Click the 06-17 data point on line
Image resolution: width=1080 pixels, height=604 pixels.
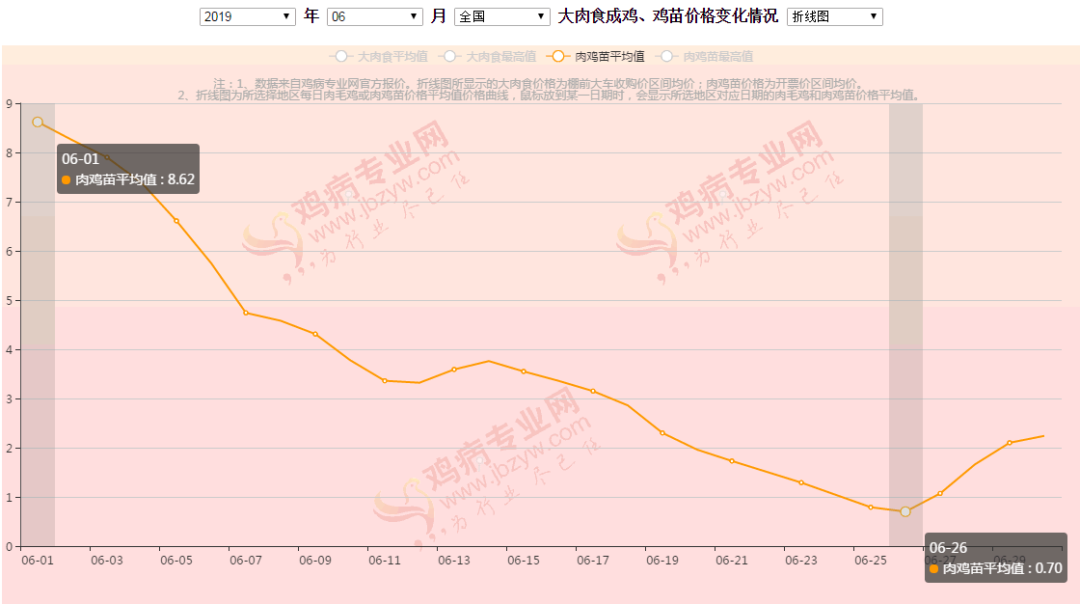click(593, 391)
